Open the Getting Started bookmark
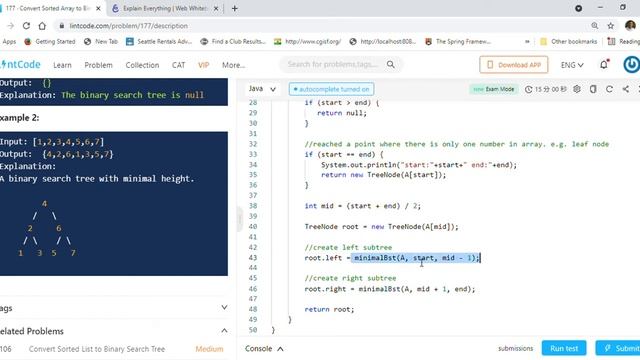This screenshot has width=640, height=360. 50,42
